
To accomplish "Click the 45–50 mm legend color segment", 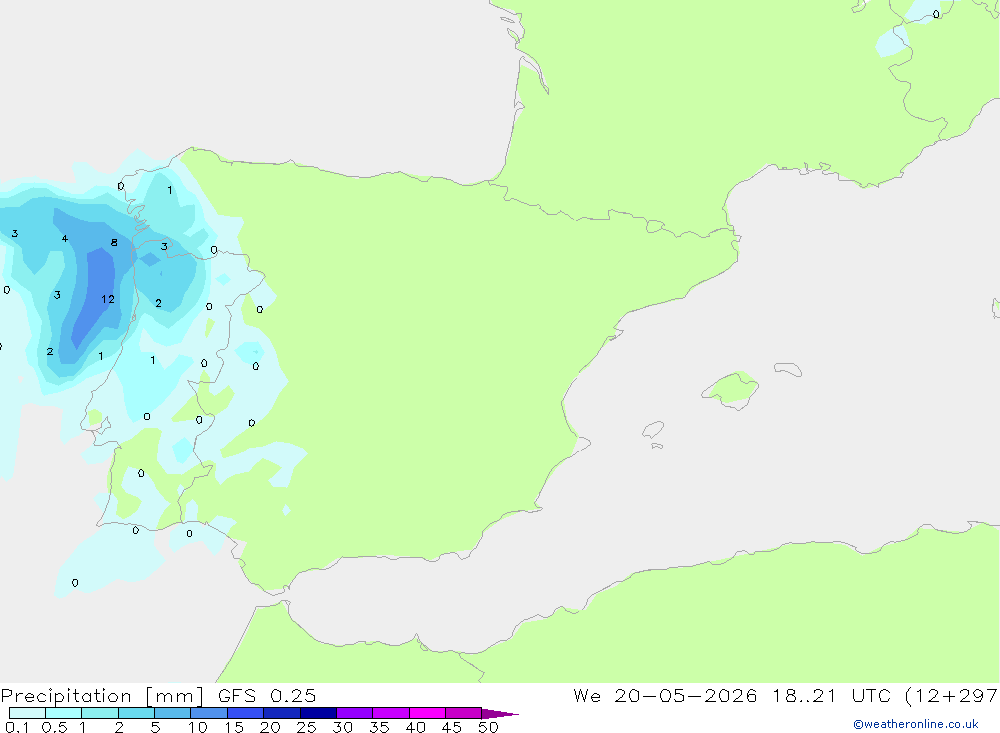I will (x=463, y=713).
